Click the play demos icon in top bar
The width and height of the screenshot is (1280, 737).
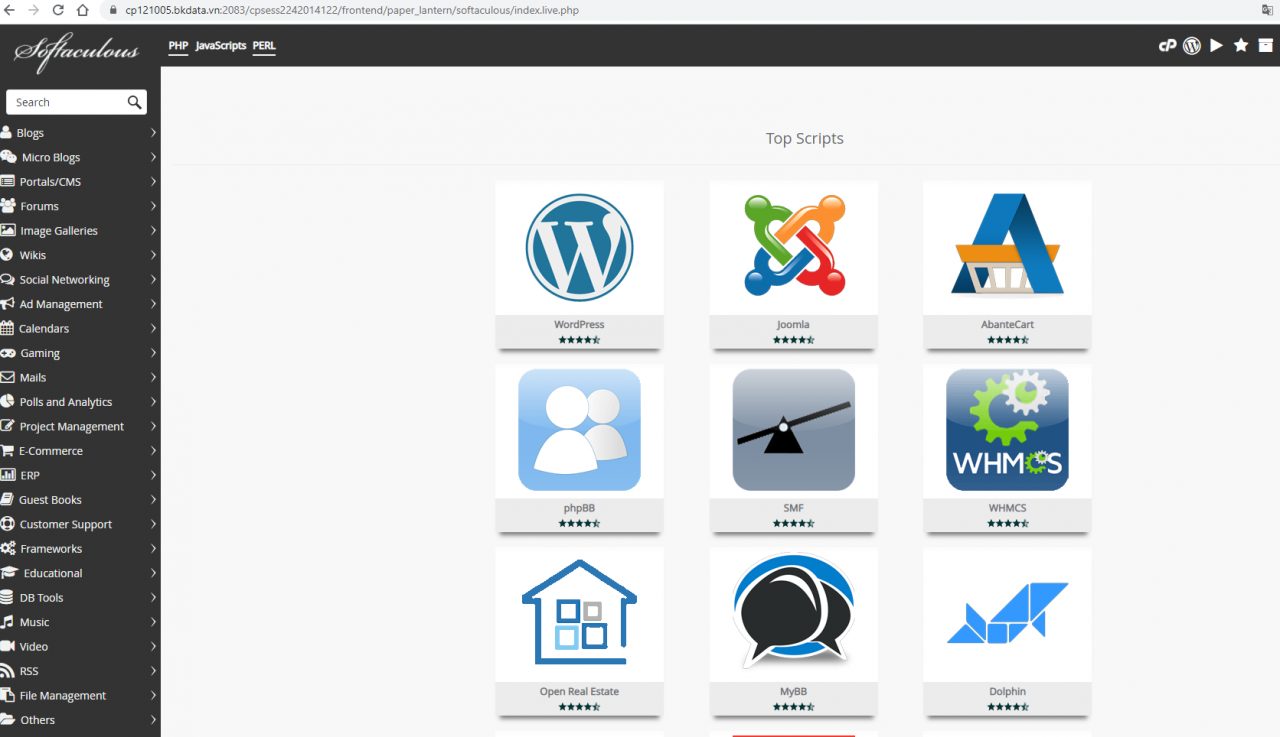1216,45
